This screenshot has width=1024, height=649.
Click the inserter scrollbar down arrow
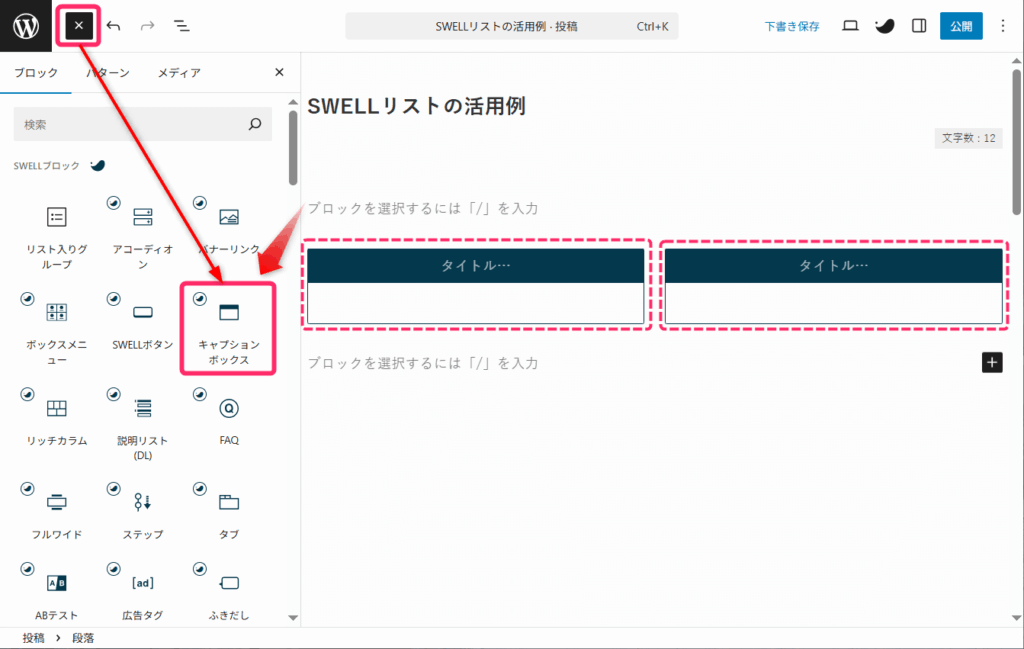click(x=293, y=618)
